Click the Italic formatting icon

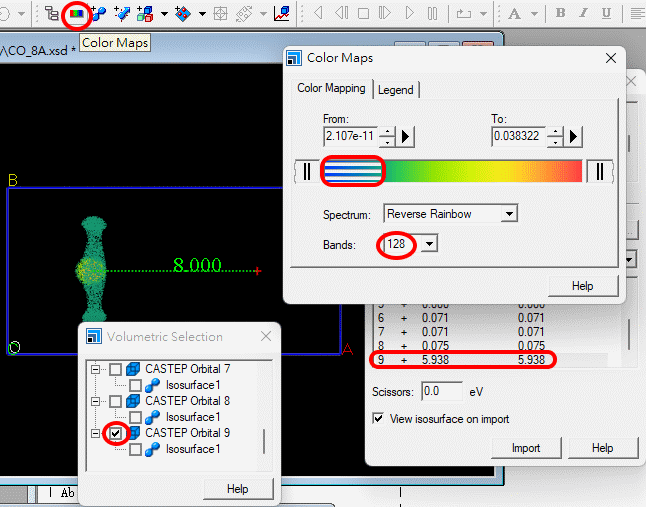coord(586,14)
